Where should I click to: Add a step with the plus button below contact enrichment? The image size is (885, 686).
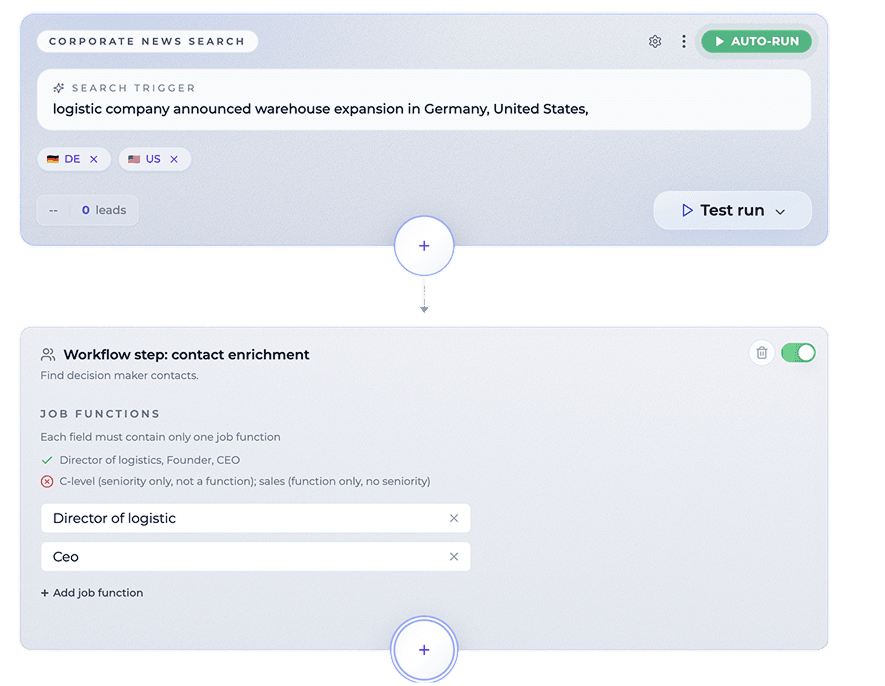tap(424, 649)
